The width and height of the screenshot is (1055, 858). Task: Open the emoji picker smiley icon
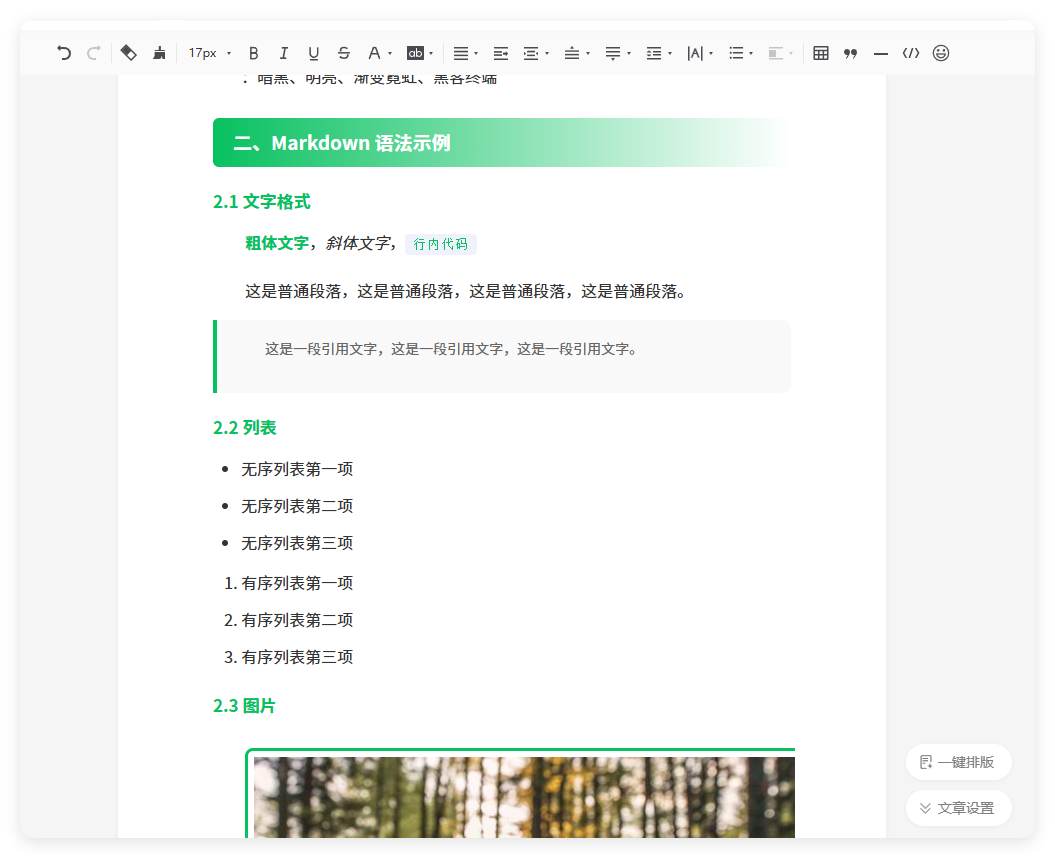941,53
